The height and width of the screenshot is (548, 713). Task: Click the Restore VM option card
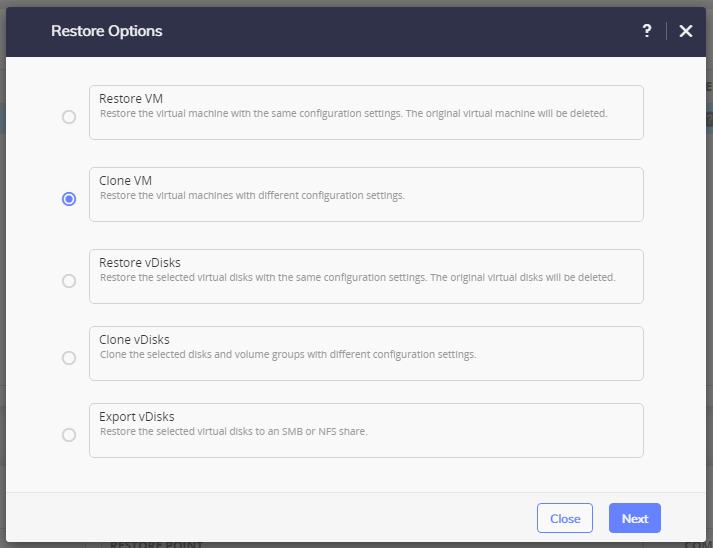(x=367, y=112)
